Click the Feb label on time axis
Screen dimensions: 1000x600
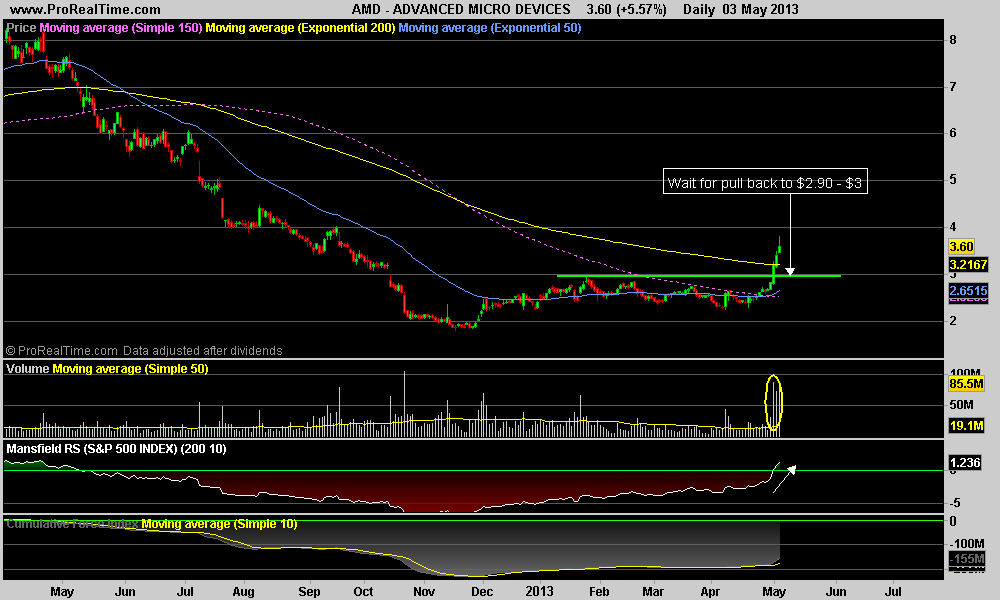(x=599, y=592)
